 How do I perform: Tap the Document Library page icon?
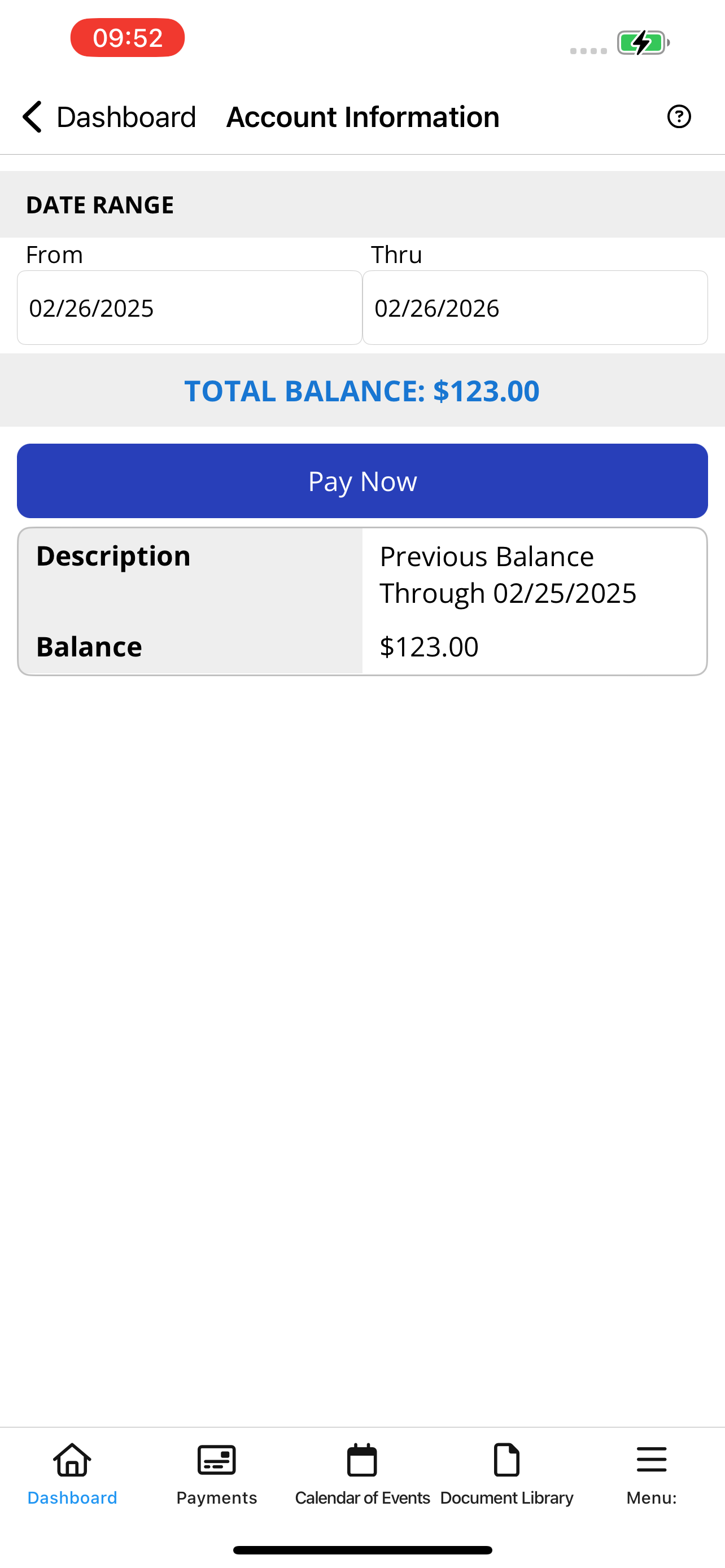click(506, 1460)
